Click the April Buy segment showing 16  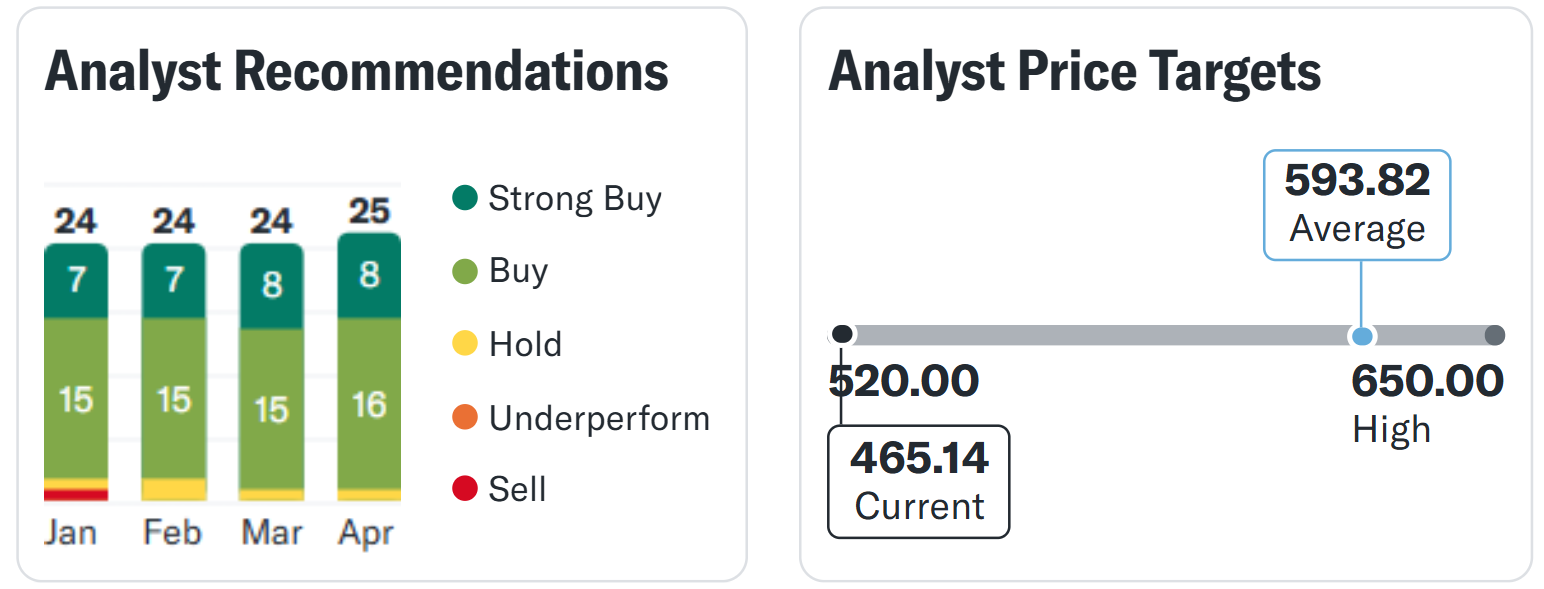(x=369, y=403)
